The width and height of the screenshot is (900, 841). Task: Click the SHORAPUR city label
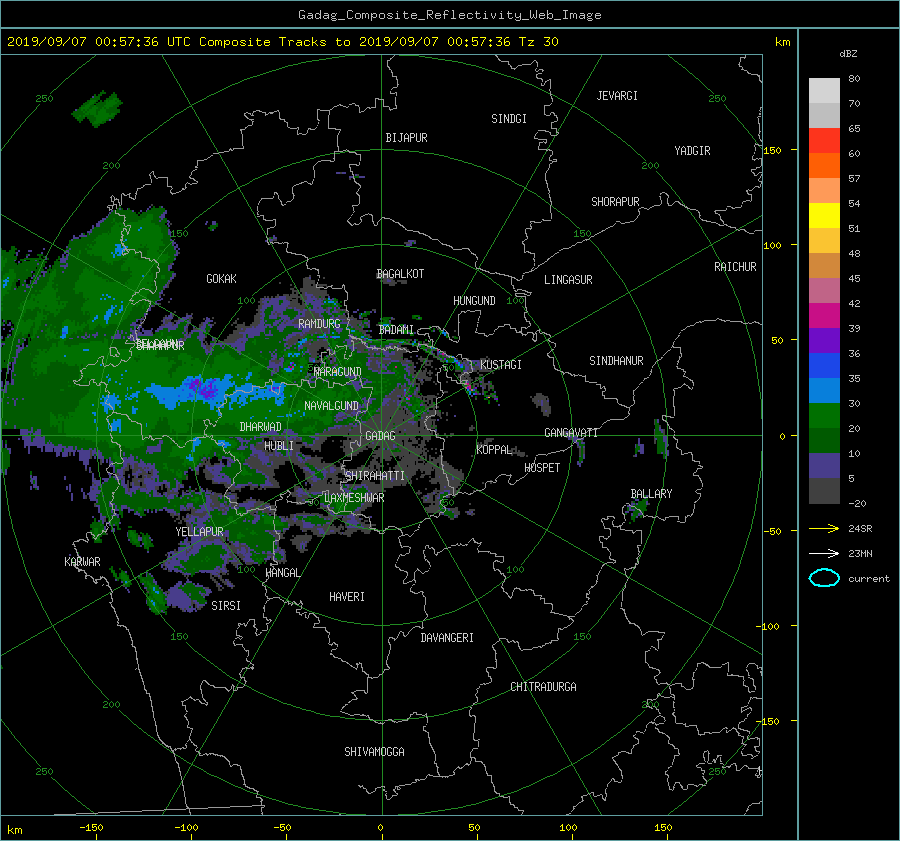coord(615,202)
